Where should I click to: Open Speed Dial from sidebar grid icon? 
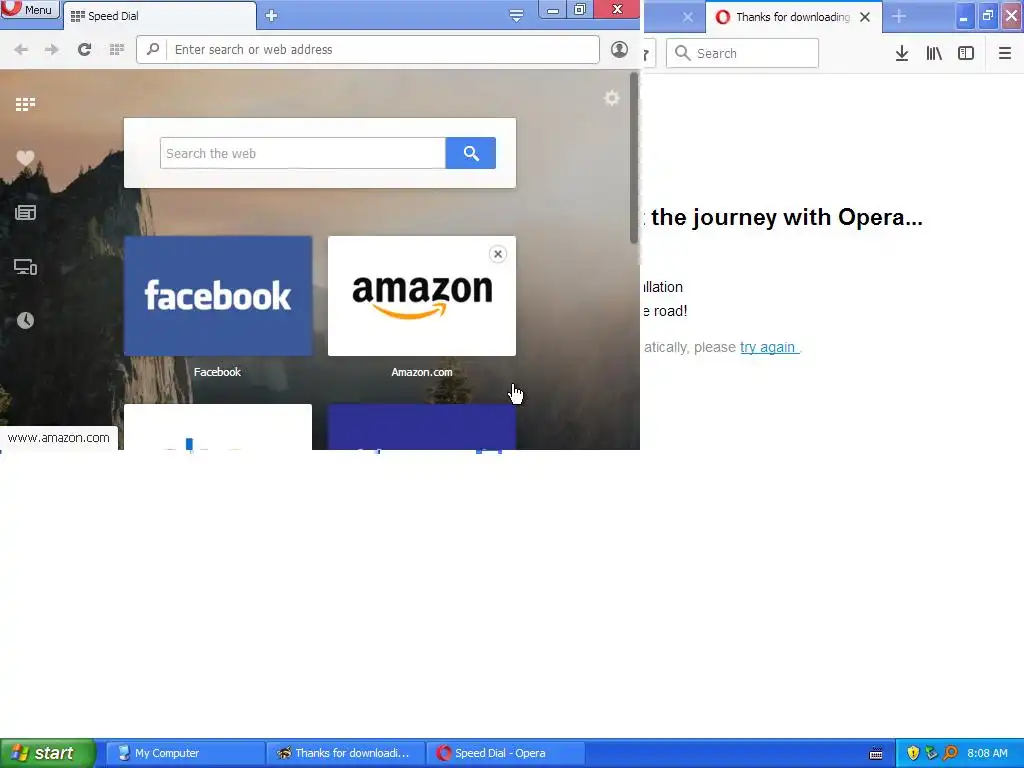click(x=25, y=104)
